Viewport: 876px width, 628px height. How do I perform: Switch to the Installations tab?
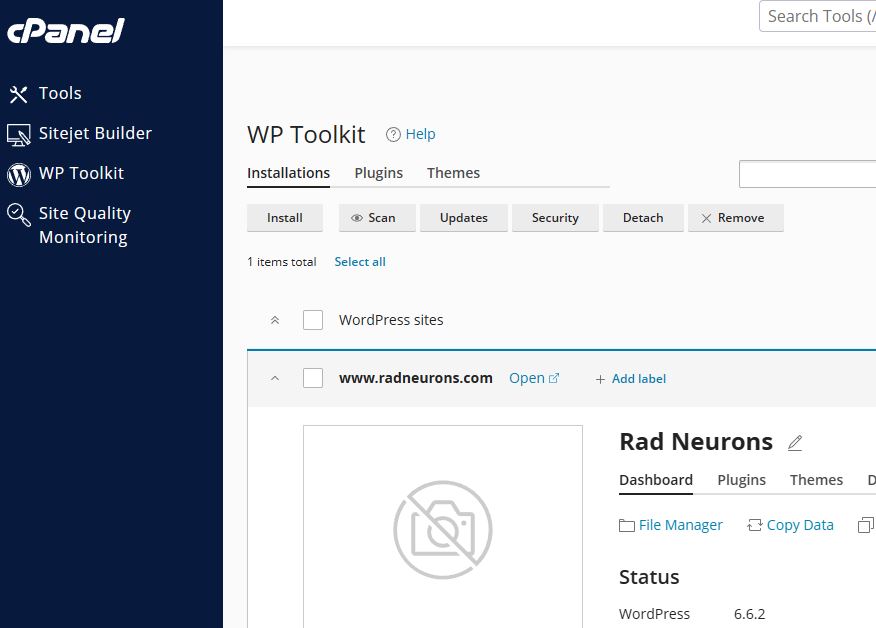coord(288,173)
